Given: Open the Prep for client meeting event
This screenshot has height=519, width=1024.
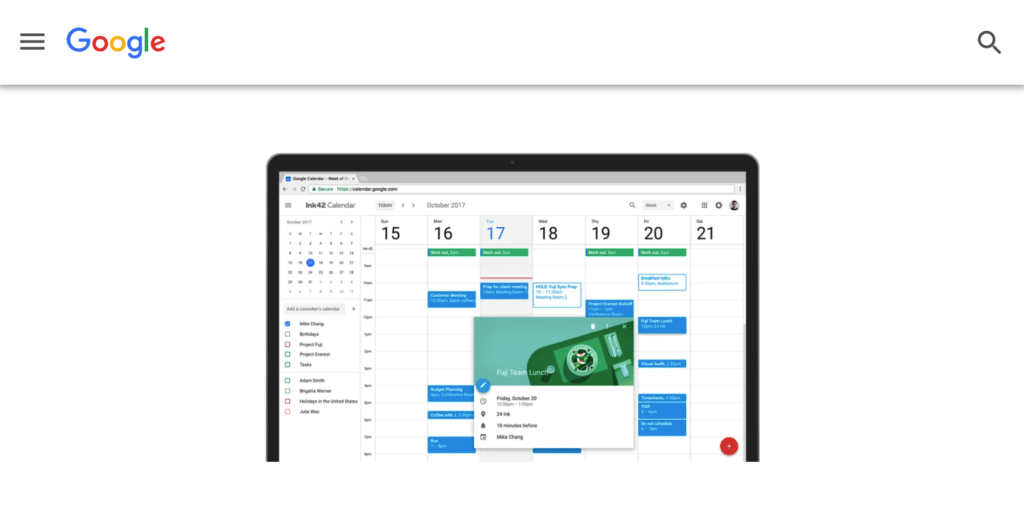Looking at the screenshot, I should (x=504, y=291).
